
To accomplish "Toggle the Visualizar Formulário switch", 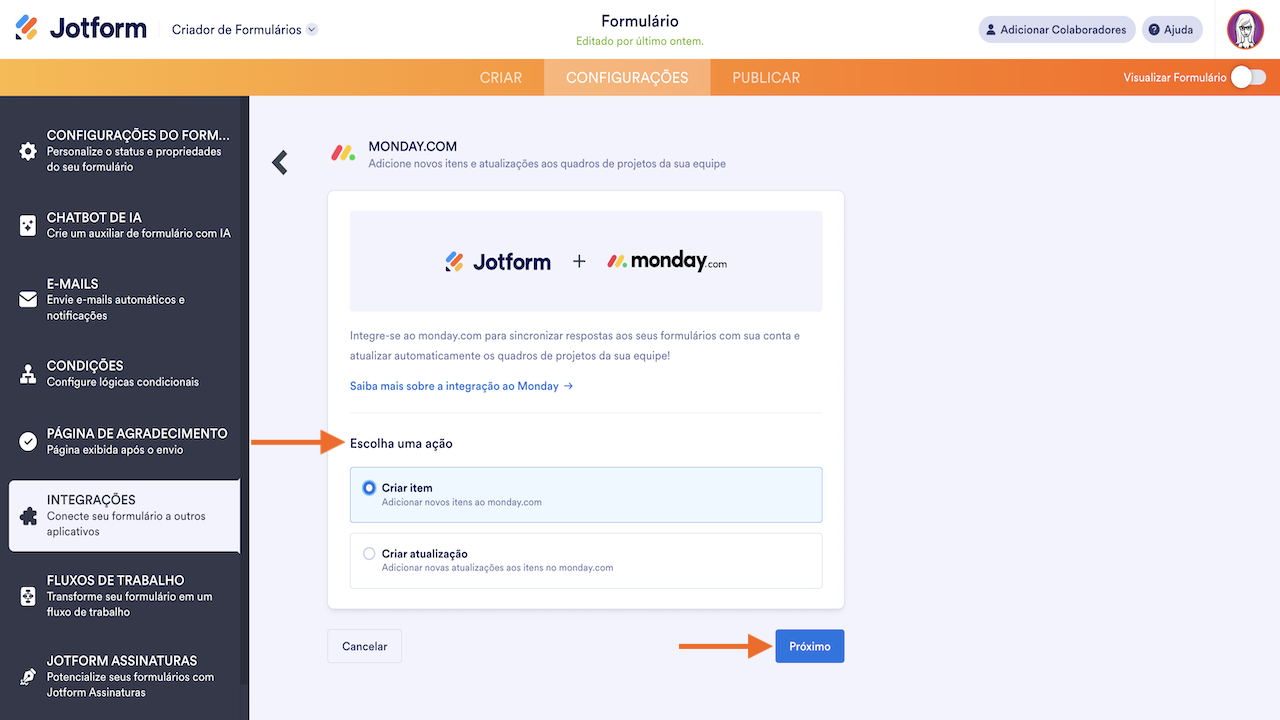I will coord(1247,77).
